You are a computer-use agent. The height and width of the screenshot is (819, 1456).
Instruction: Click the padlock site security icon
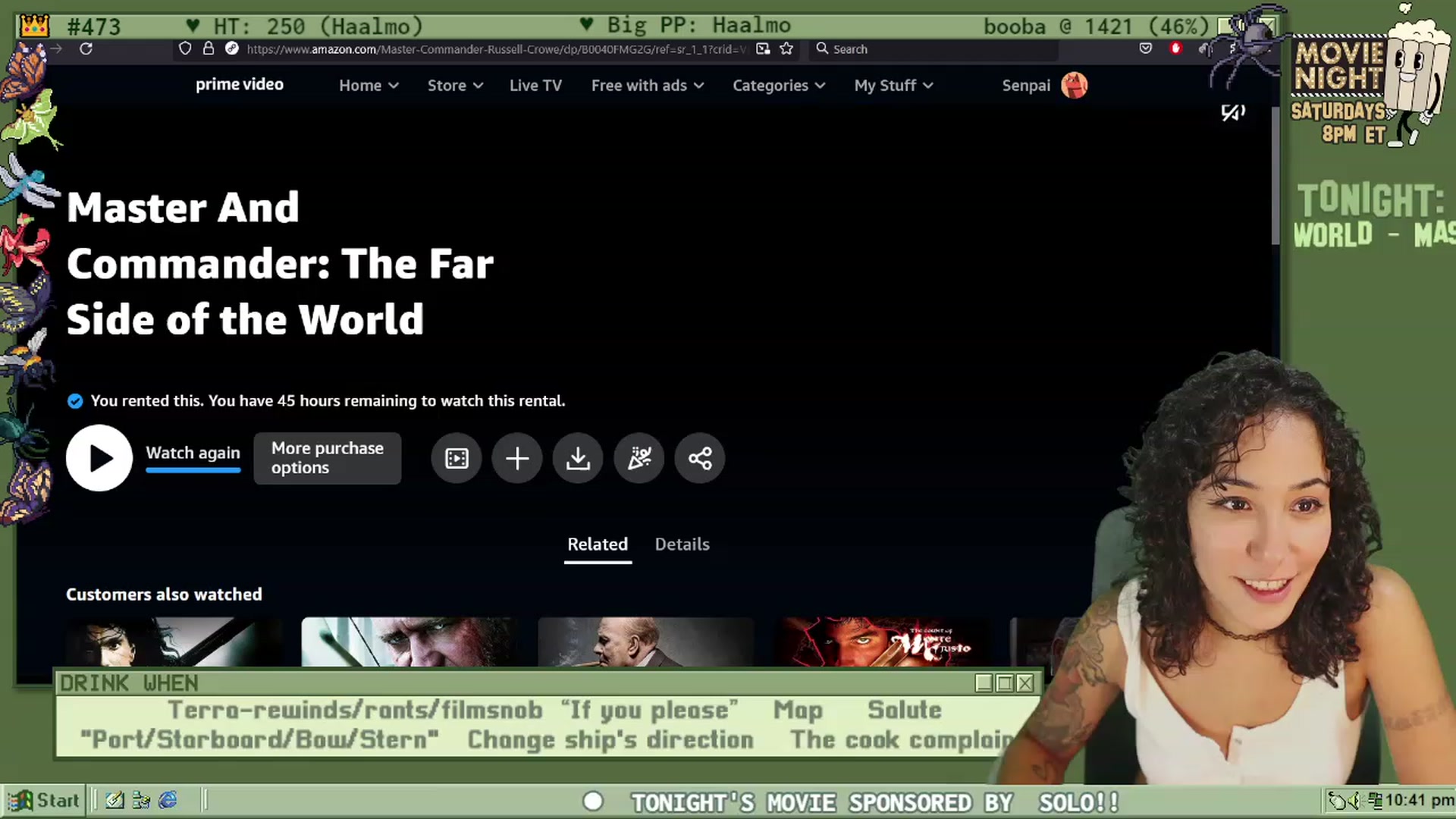(209, 49)
